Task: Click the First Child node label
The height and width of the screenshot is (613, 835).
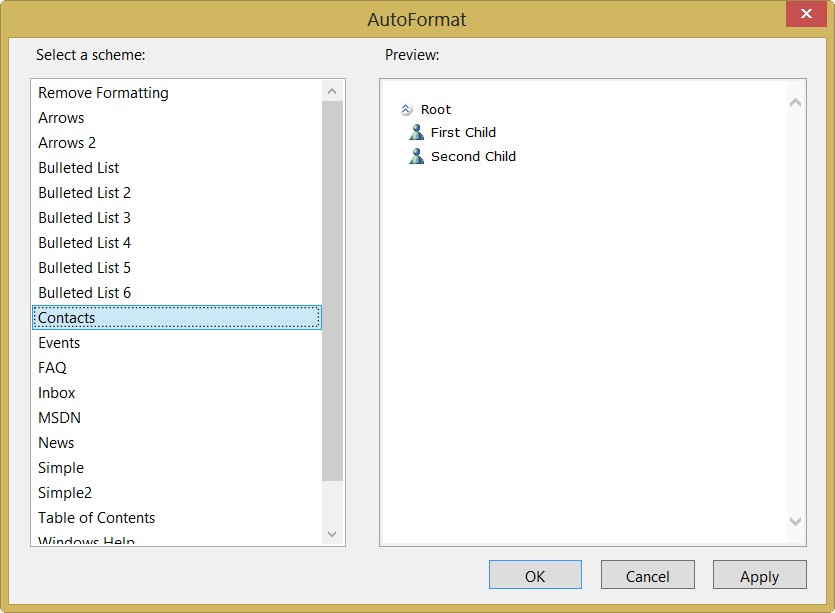Action: [x=463, y=133]
